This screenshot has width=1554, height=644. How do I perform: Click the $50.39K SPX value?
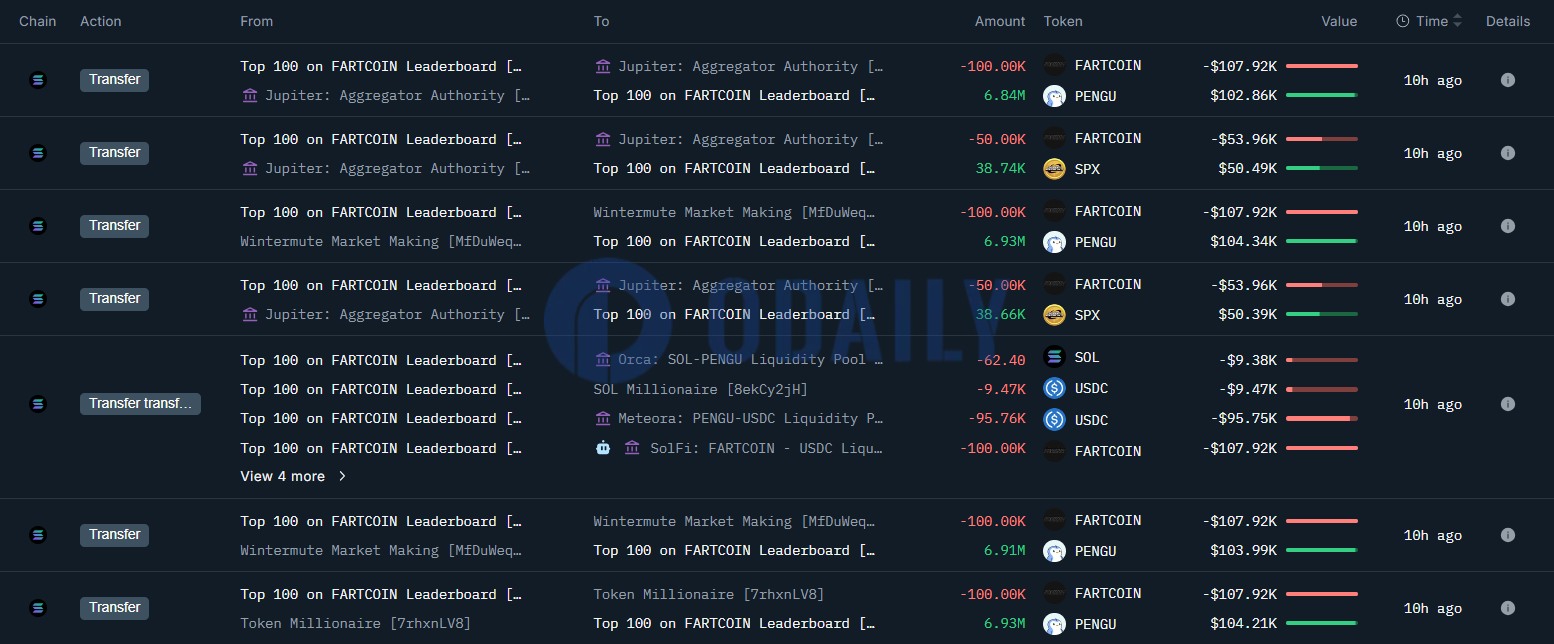[x=1247, y=314]
